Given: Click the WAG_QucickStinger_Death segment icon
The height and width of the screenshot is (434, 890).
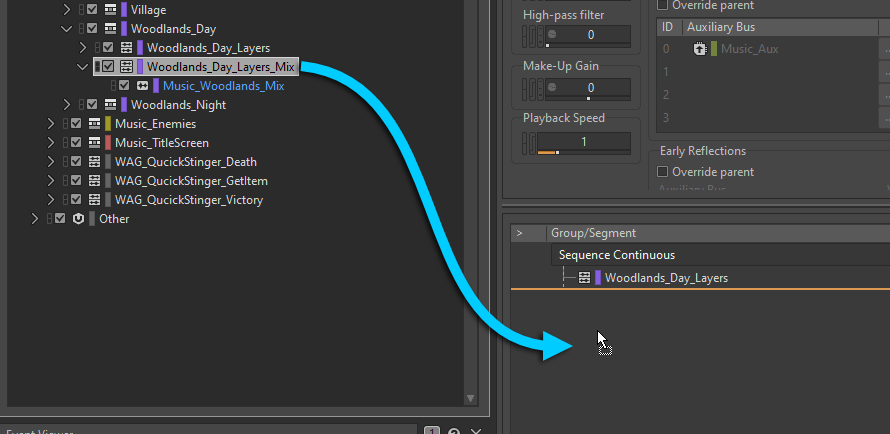Looking at the screenshot, I should pyautogui.click(x=94, y=162).
